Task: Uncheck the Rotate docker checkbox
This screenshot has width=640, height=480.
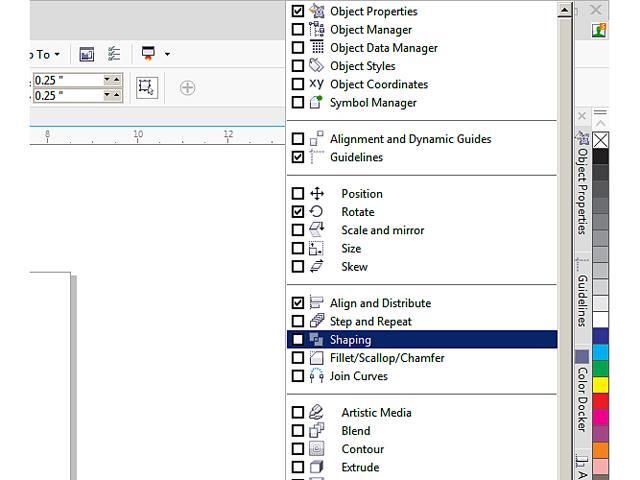Action: (x=297, y=212)
